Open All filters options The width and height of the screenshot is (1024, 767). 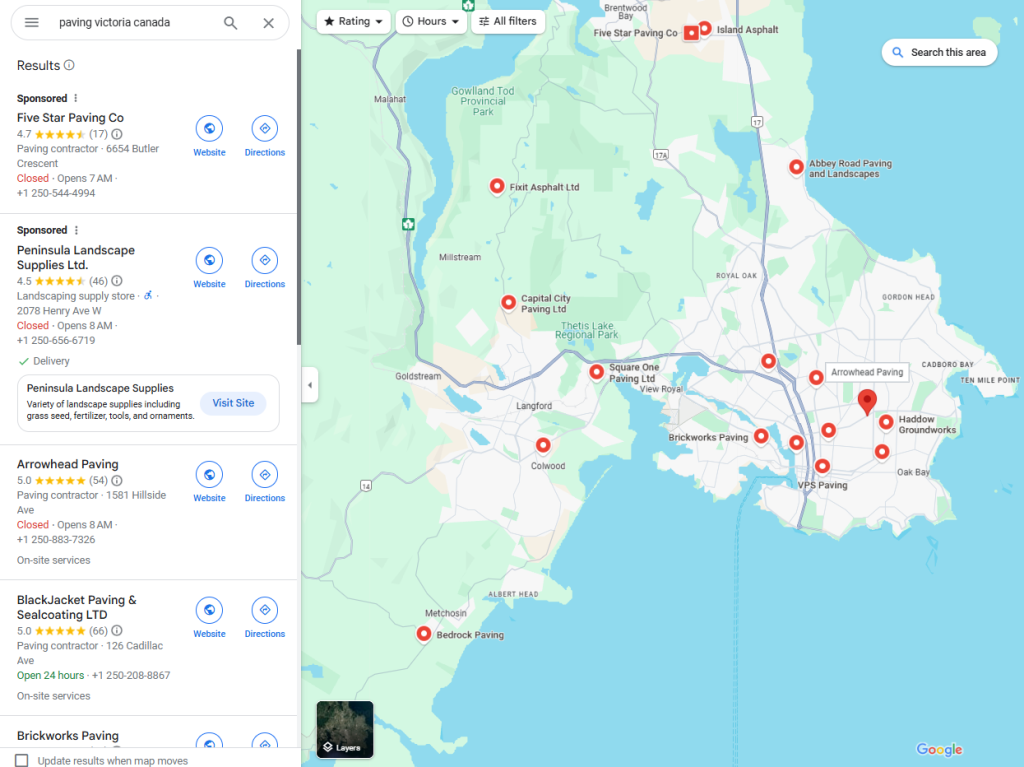pos(508,20)
